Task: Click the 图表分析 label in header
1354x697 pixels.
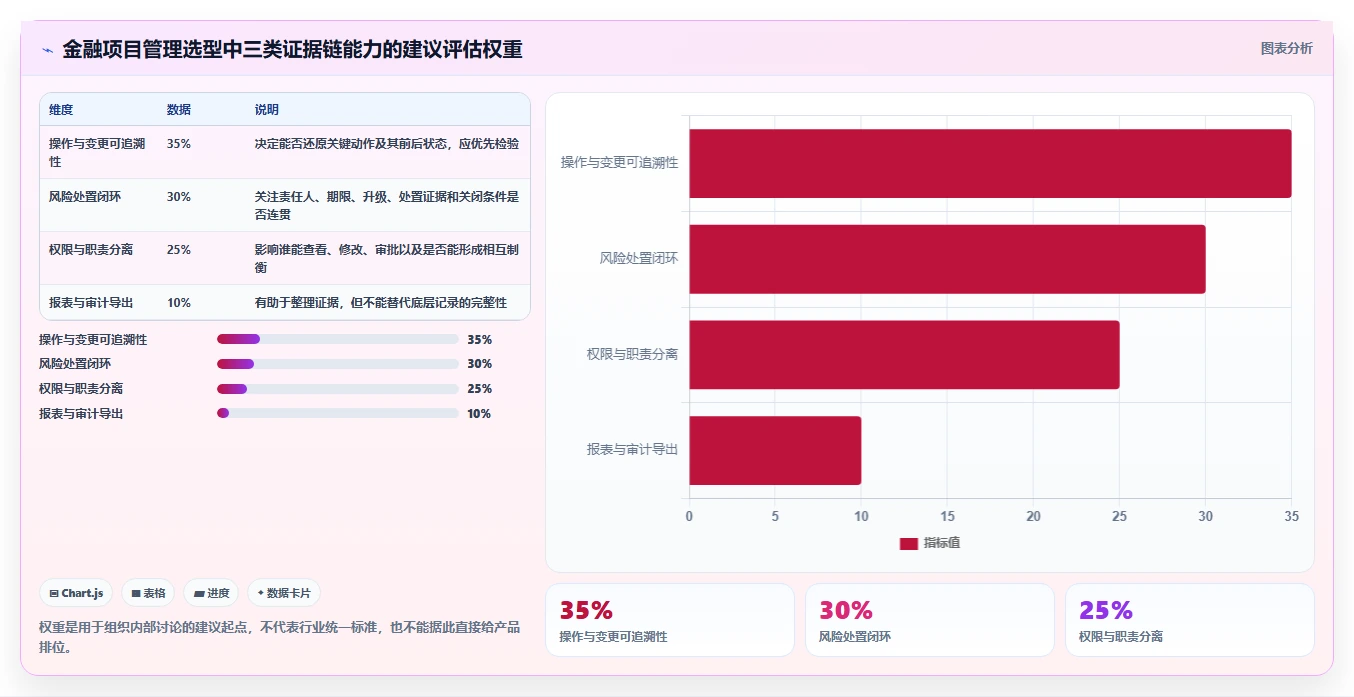Action: tap(1286, 48)
